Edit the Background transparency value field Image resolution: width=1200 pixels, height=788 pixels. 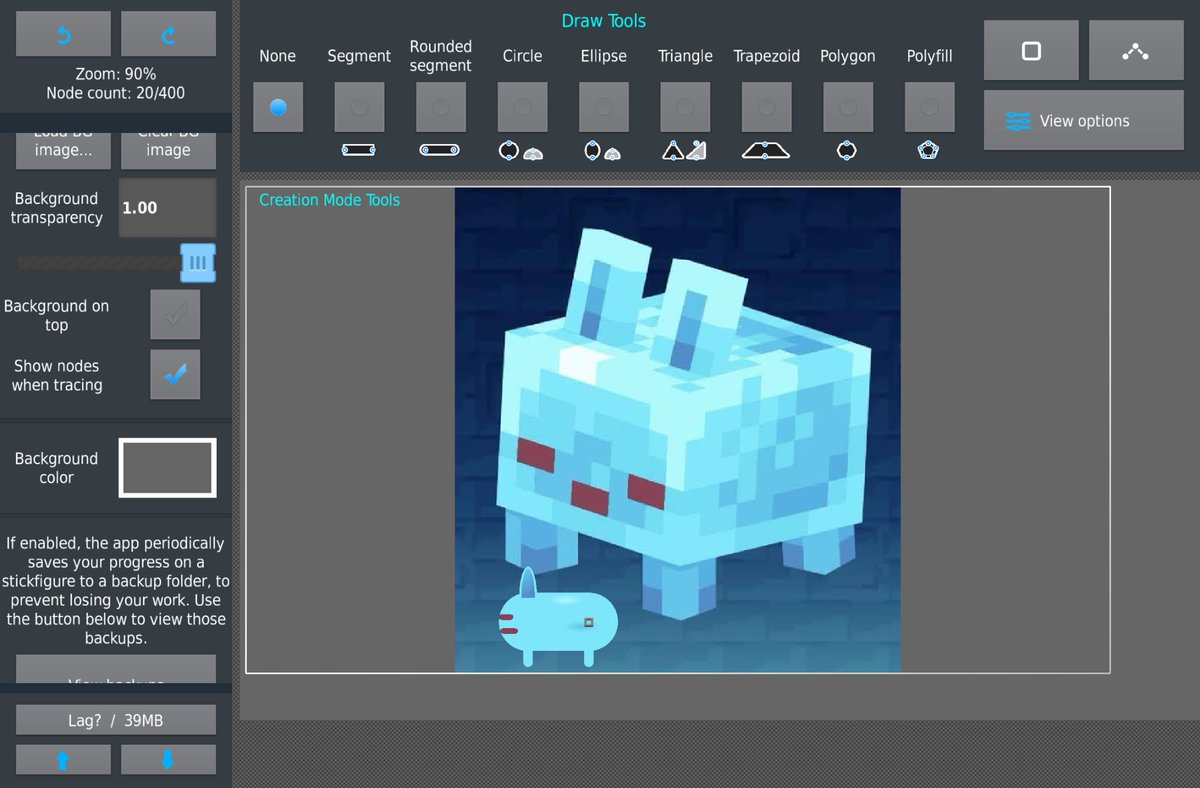[x=168, y=208]
